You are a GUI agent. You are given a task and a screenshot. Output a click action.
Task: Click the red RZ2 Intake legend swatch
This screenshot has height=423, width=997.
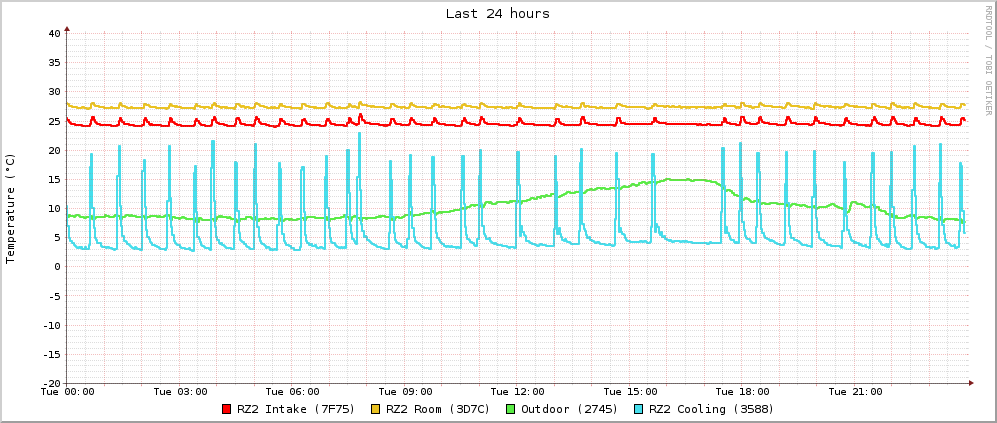[x=227, y=409]
